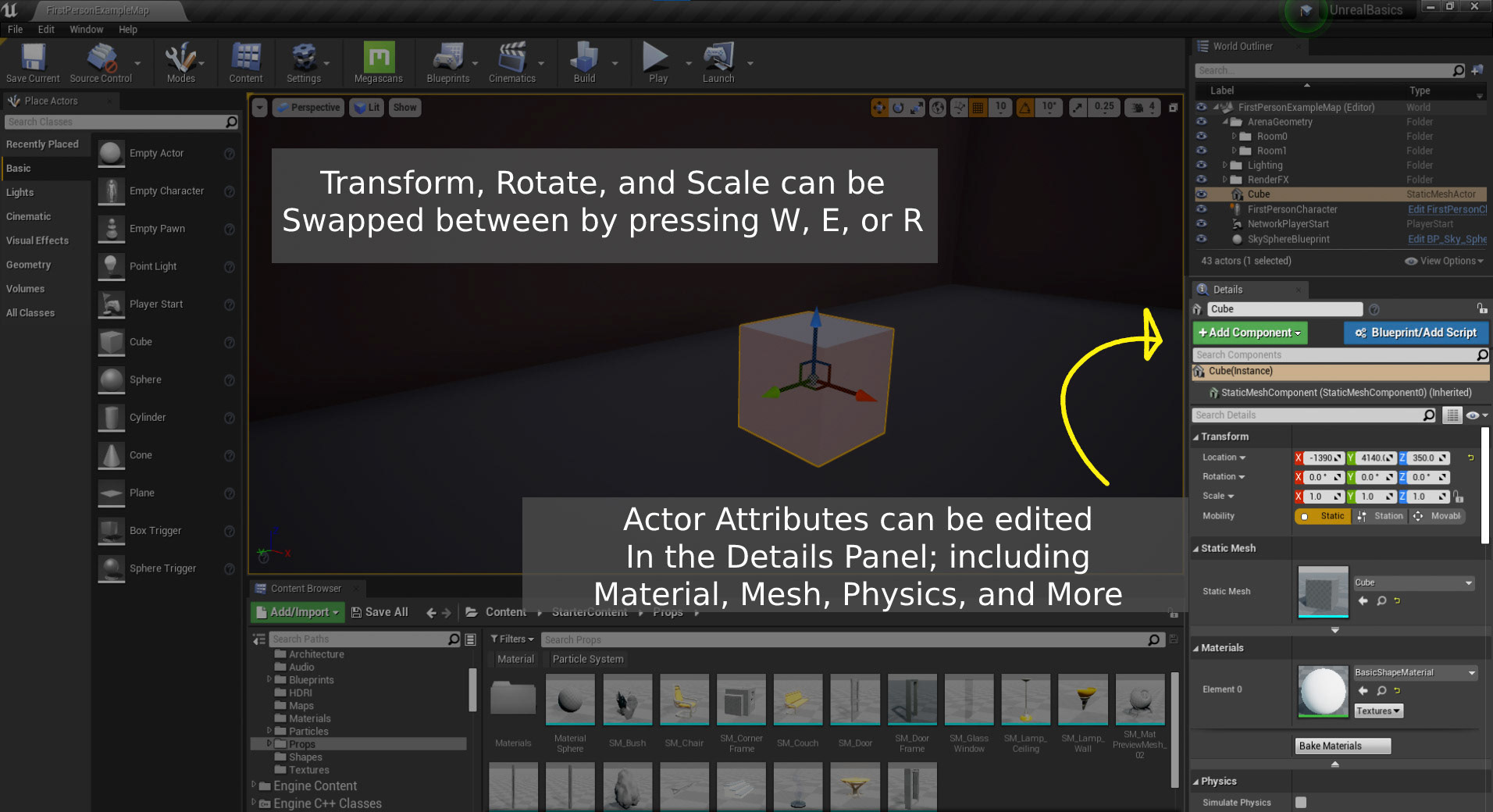Screen dimensions: 1493x812
Task: Open the Content toolbar icon
Action: pos(246,62)
